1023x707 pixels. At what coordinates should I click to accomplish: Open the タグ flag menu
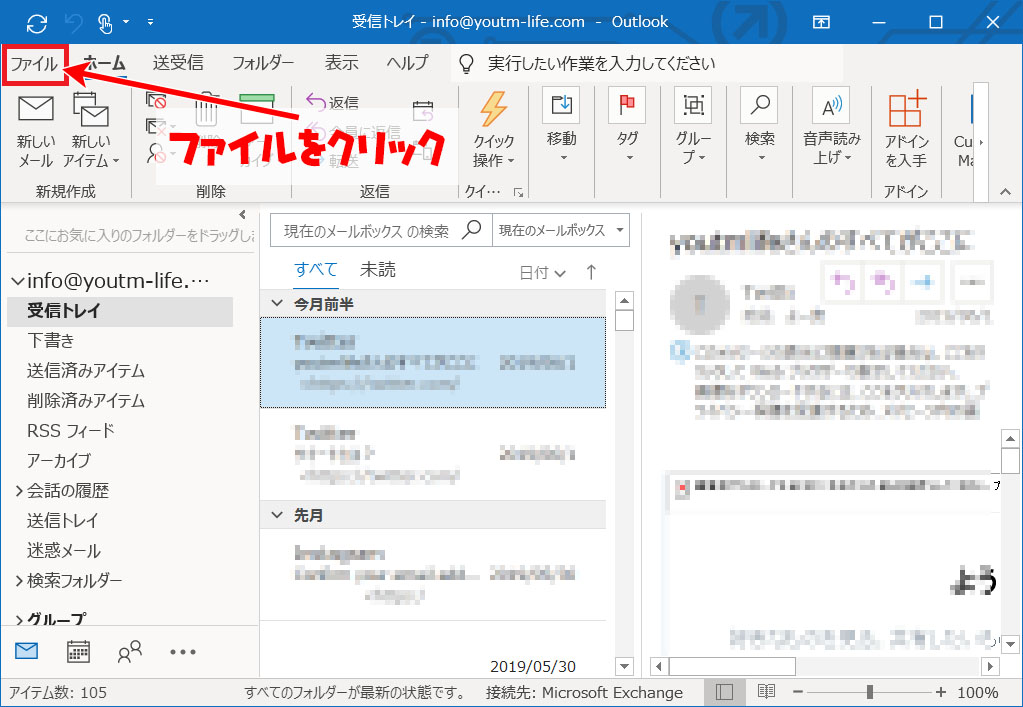[627, 127]
